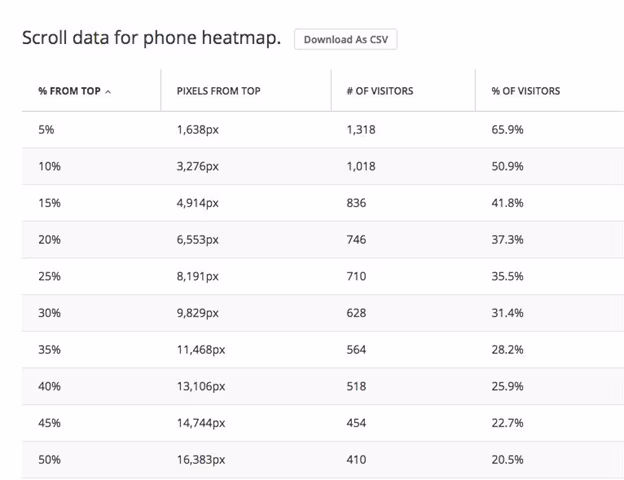Click the Download As CSV button
The width and height of the screenshot is (624, 480).
click(x=345, y=39)
